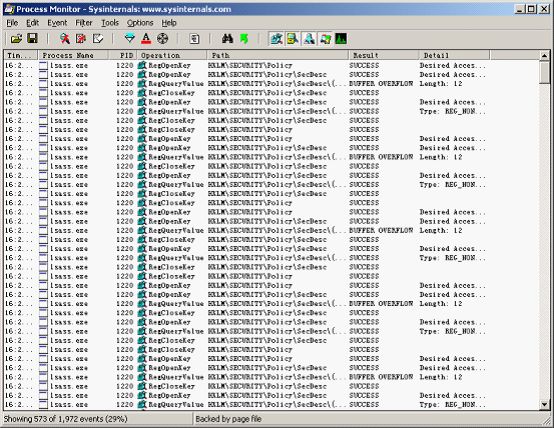The image size is (554, 428).
Task: Toggle Show Registry Activity button
Action: (x=276, y=39)
